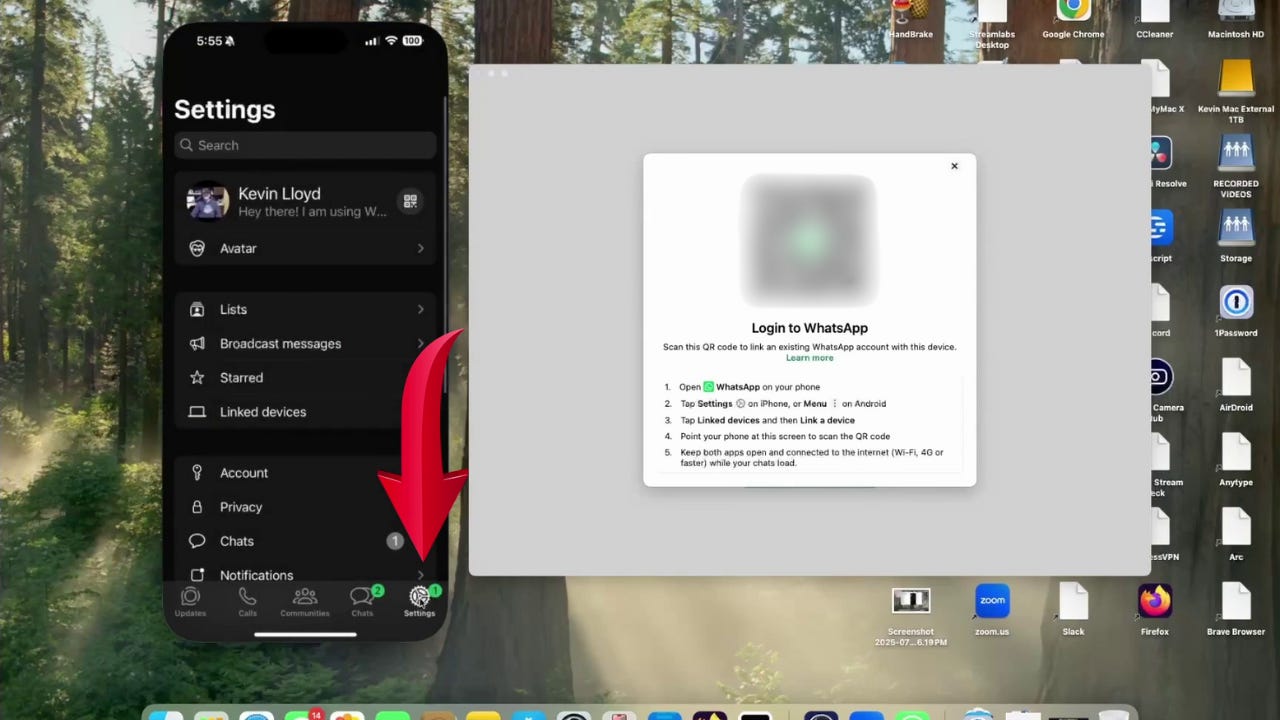Tap the Privacy label
Screen dimensions: 1280x720
(241, 507)
